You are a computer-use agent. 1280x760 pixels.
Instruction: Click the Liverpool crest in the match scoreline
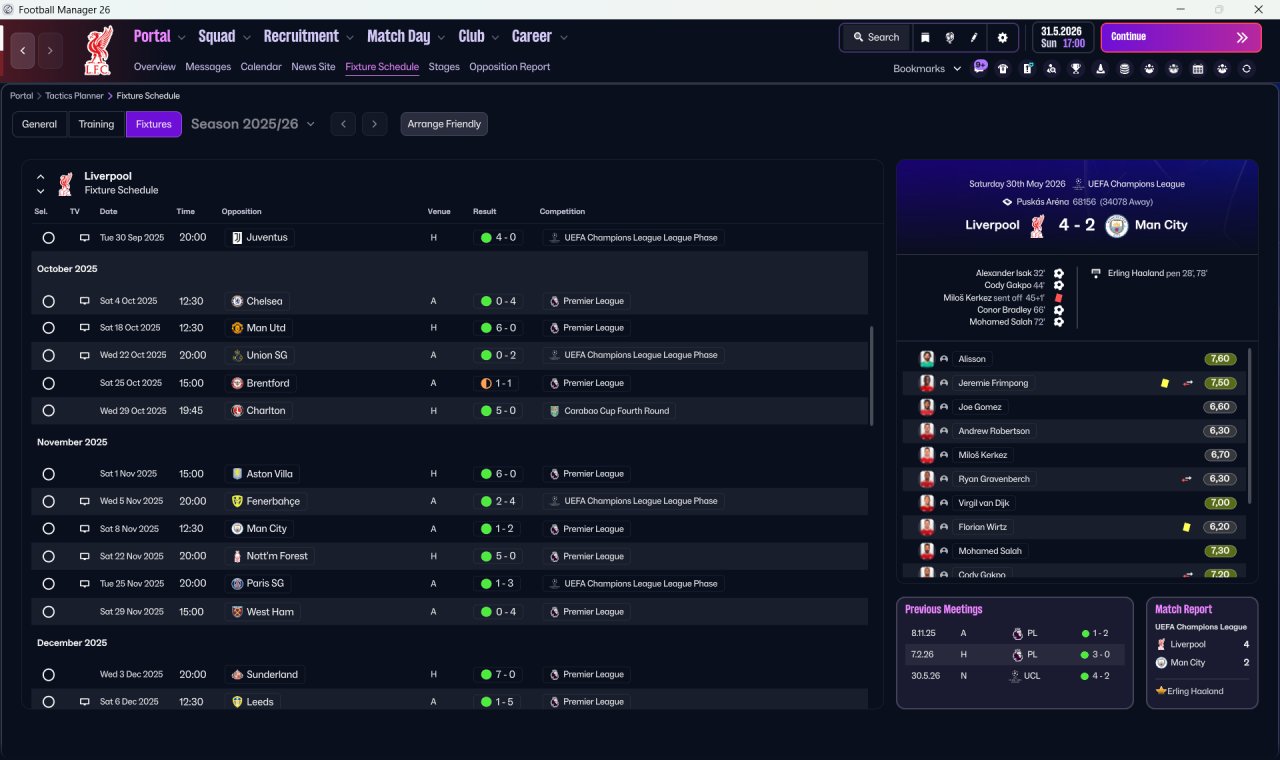tap(1037, 226)
